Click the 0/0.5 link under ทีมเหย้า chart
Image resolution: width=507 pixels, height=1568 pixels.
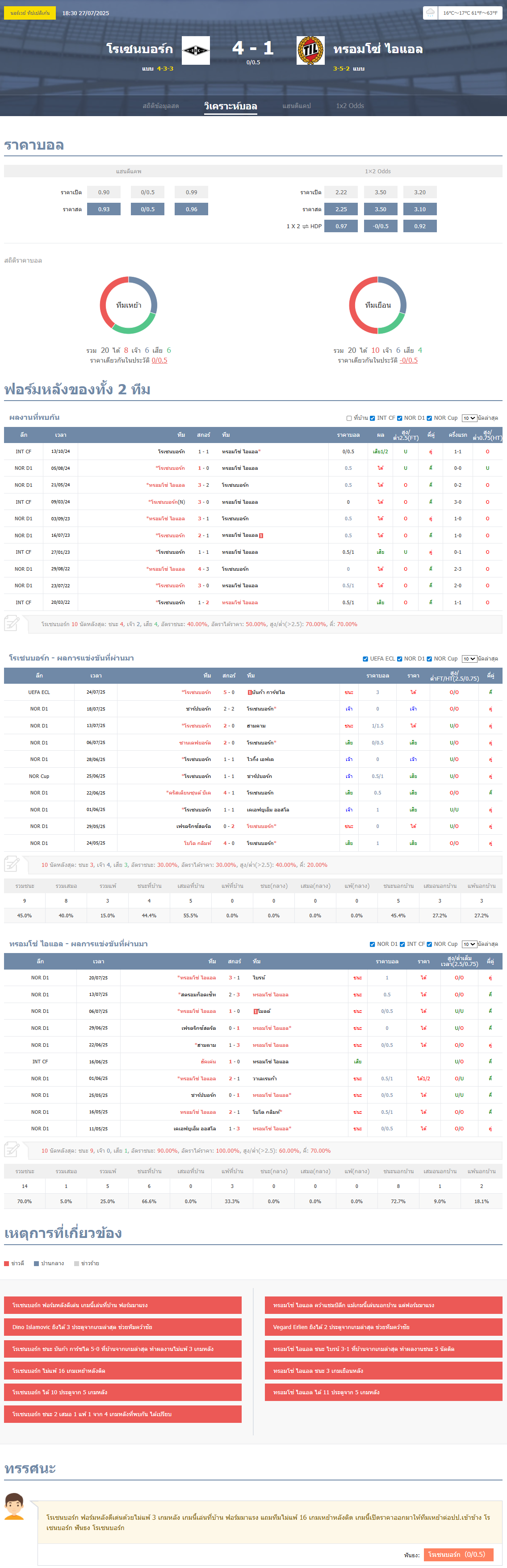159,360
